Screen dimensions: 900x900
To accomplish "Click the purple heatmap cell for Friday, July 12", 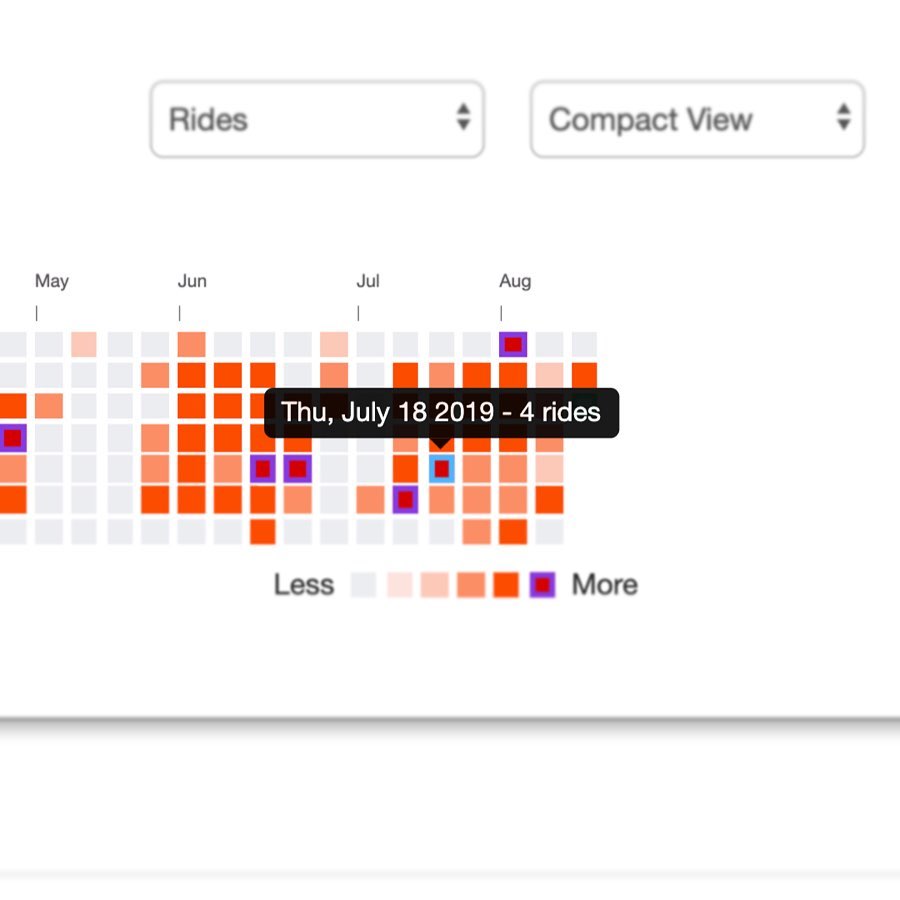I will (x=405, y=499).
